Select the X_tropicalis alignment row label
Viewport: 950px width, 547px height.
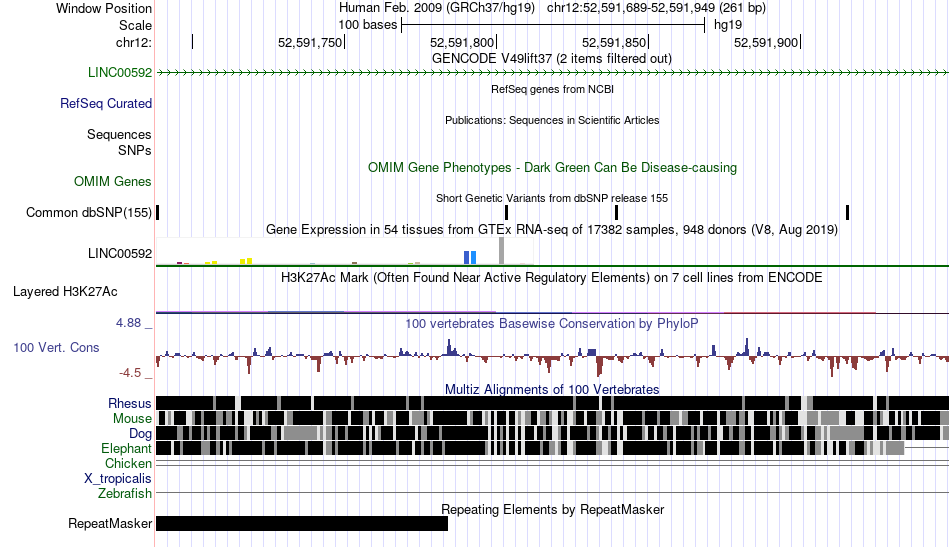pos(118,479)
